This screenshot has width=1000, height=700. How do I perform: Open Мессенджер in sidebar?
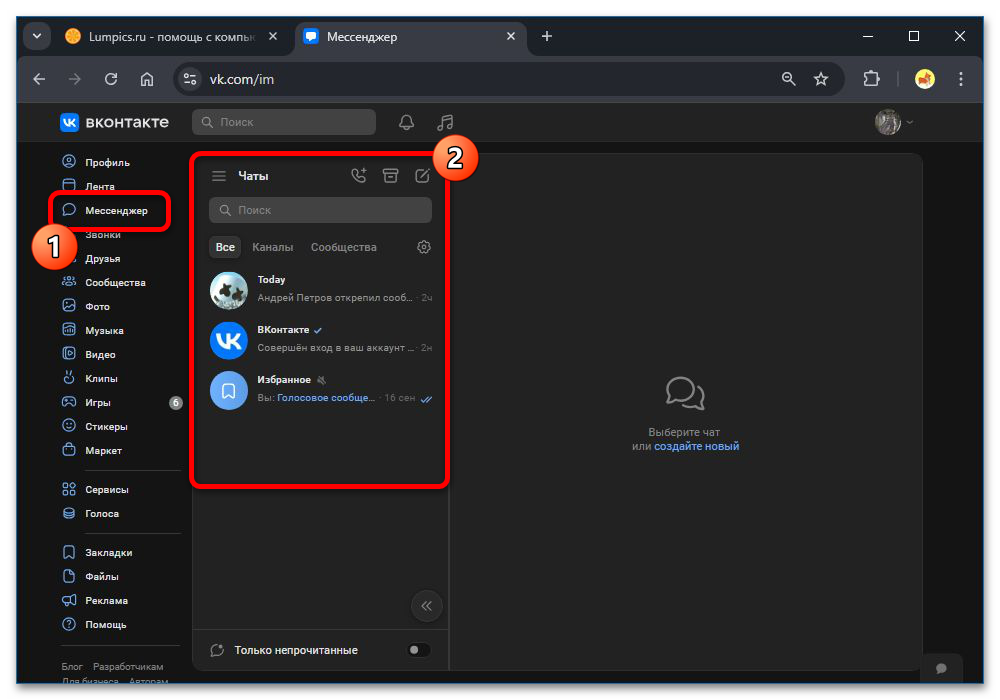coord(116,210)
